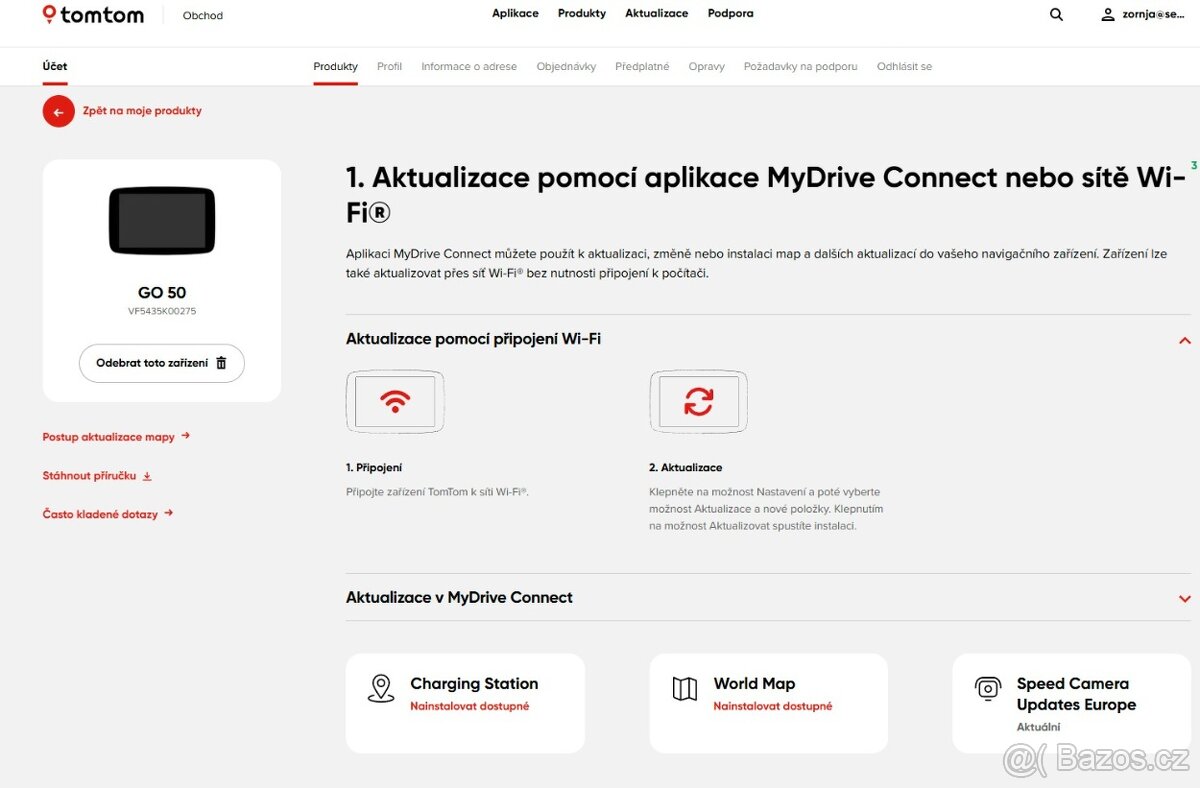Image resolution: width=1200 pixels, height=788 pixels.
Task: Click the 2. Aktualizace step heading
Action: pyautogui.click(x=686, y=467)
